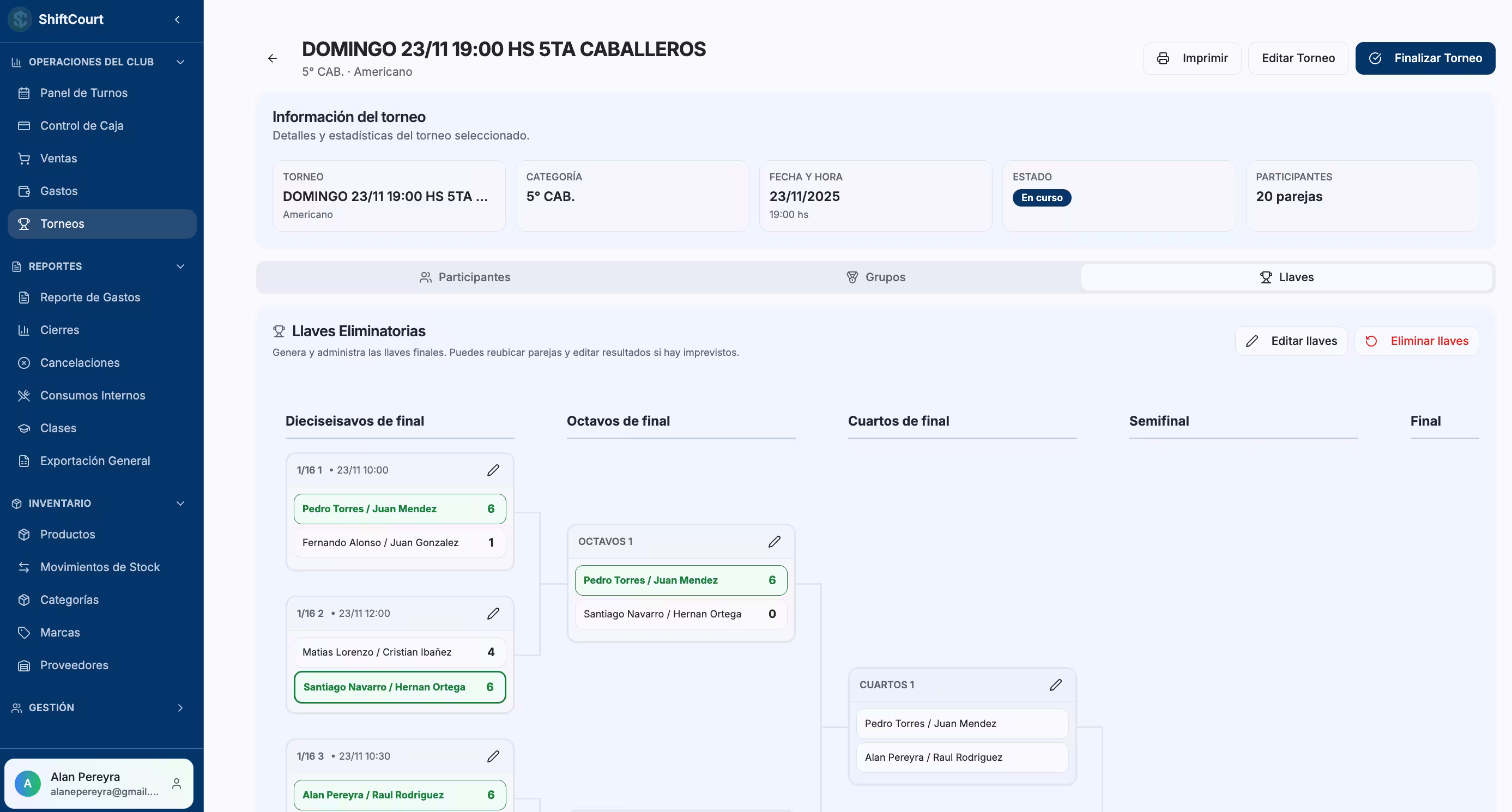Click the Finalizar Torneo button
This screenshot has width=1512, height=812.
point(1425,58)
